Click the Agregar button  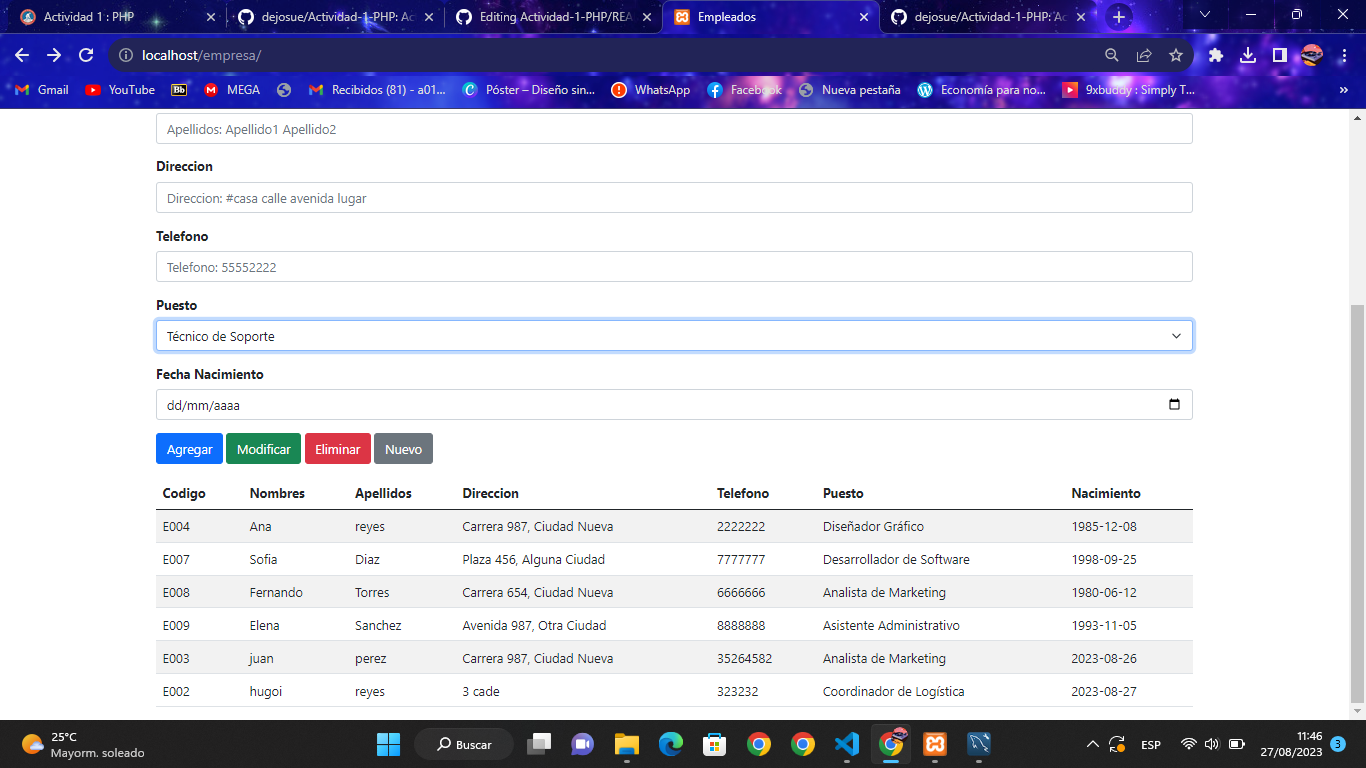coord(189,448)
